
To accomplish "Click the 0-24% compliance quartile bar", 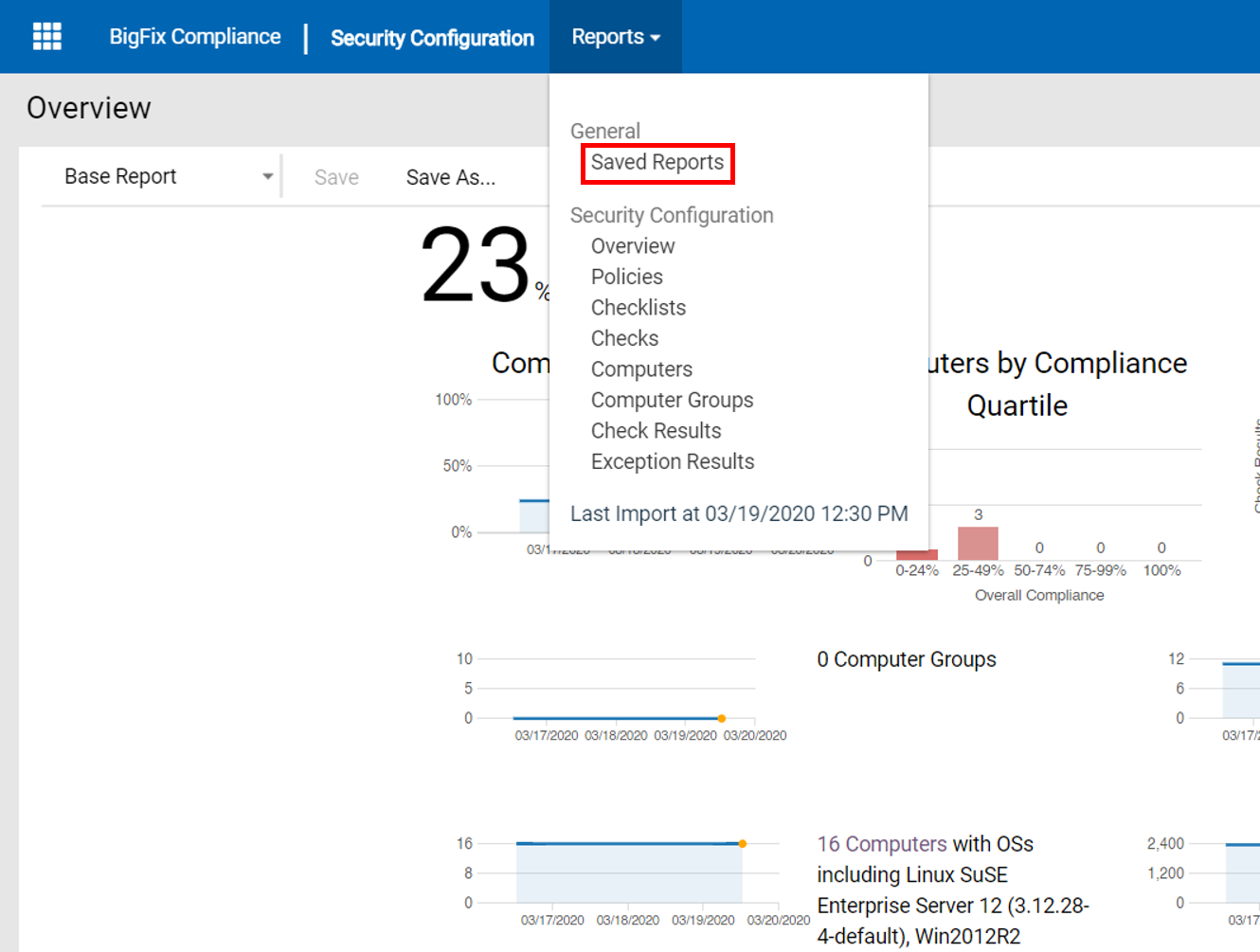I will click(916, 554).
